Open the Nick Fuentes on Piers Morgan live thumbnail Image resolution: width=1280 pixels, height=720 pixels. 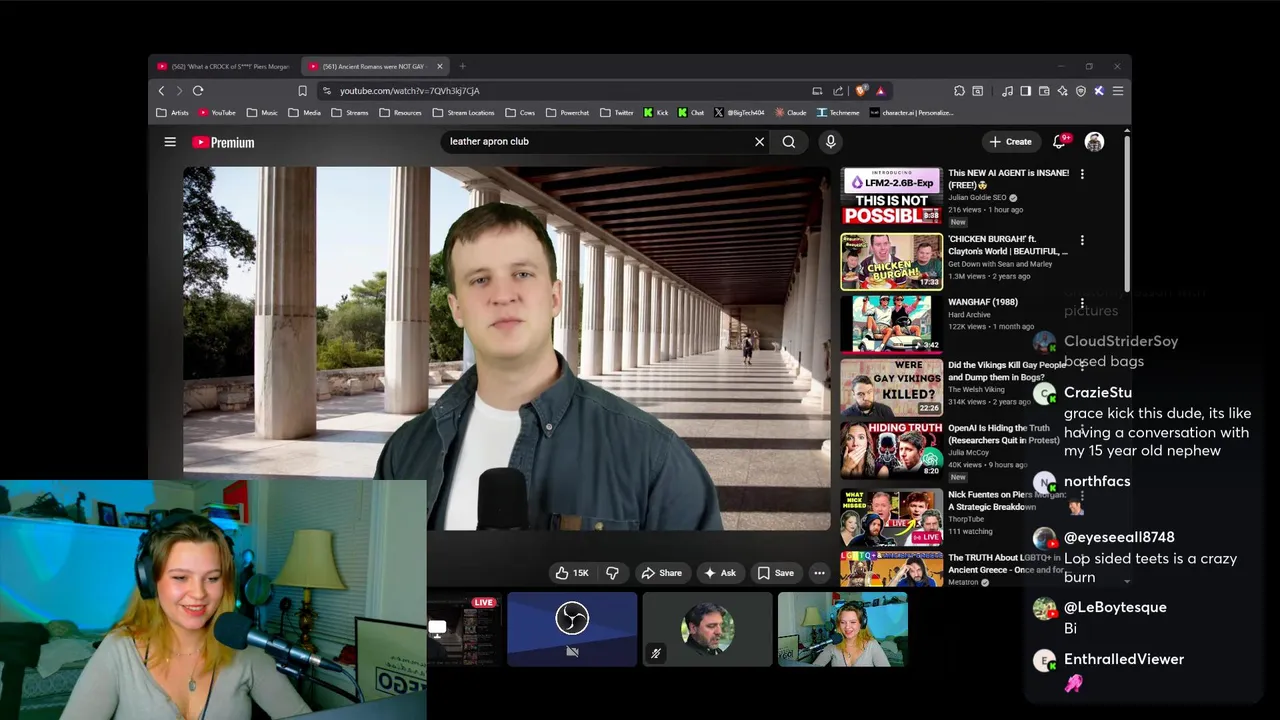891,516
